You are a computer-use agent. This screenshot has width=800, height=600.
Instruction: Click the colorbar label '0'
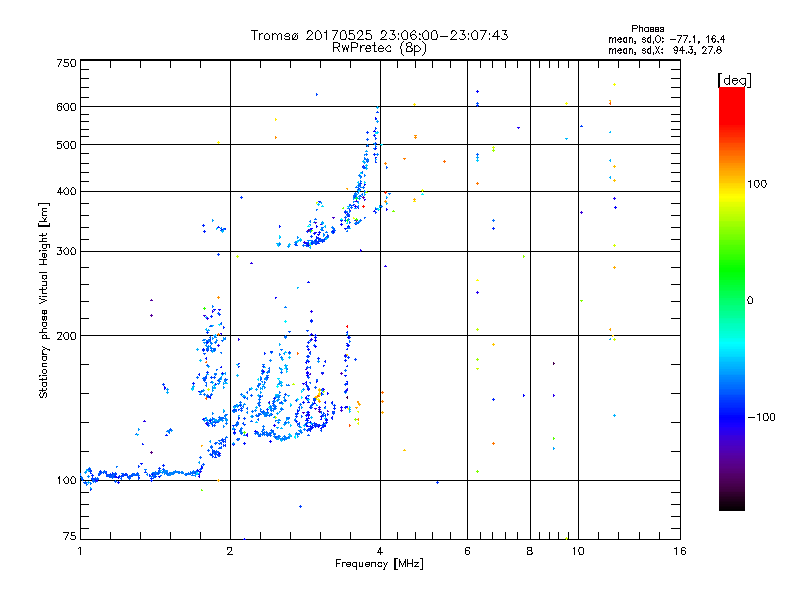point(750,301)
